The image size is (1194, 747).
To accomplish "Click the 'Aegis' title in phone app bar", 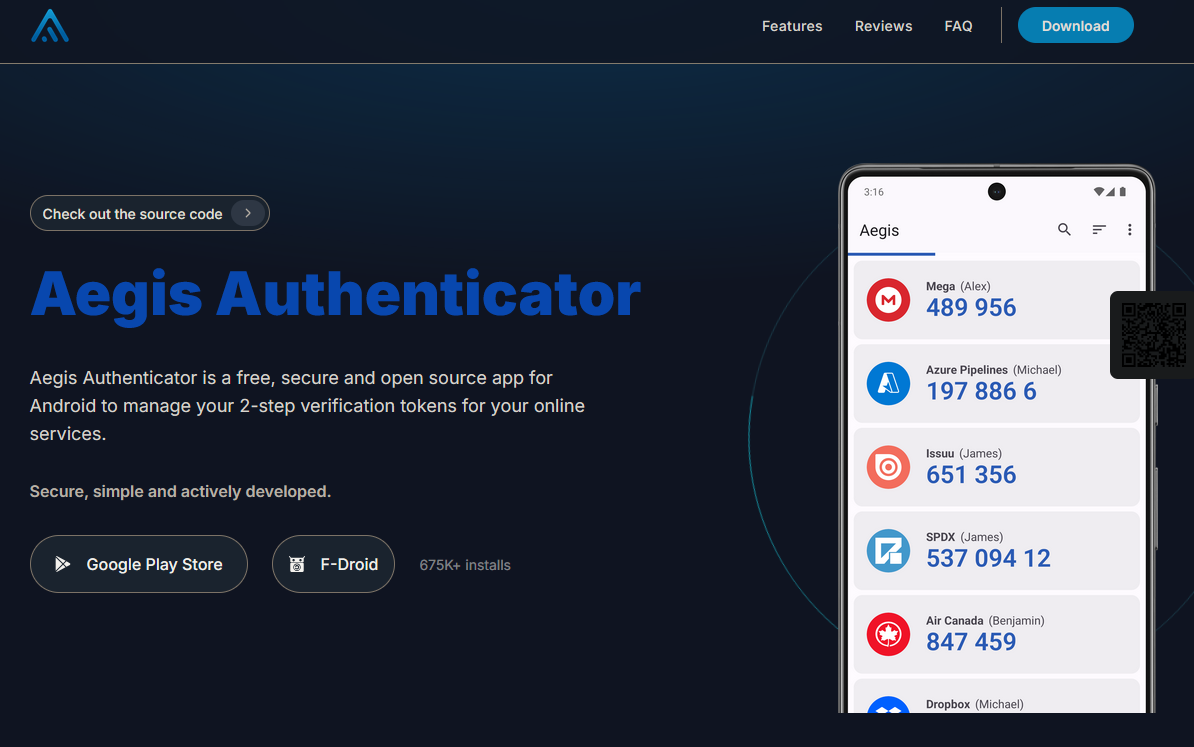I will pos(879,231).
